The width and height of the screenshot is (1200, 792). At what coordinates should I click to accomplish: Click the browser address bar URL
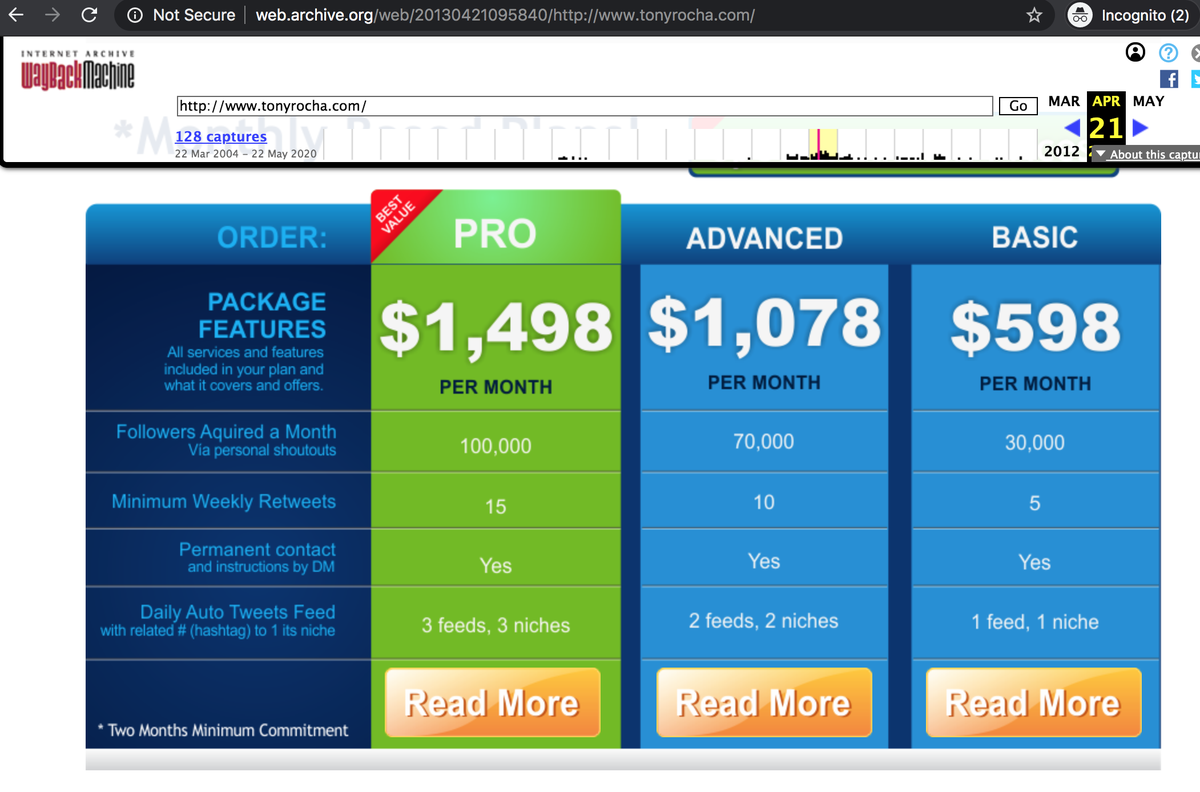[505, 15]
